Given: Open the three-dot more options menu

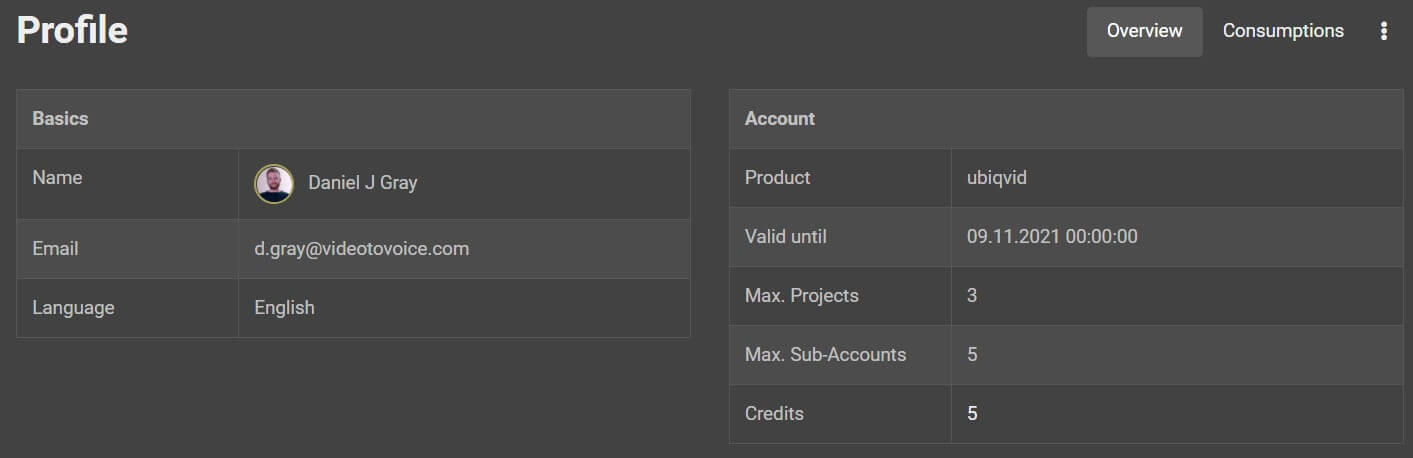Looking at the screenshot, I should pyautogui.click(x=1384, y=31).
